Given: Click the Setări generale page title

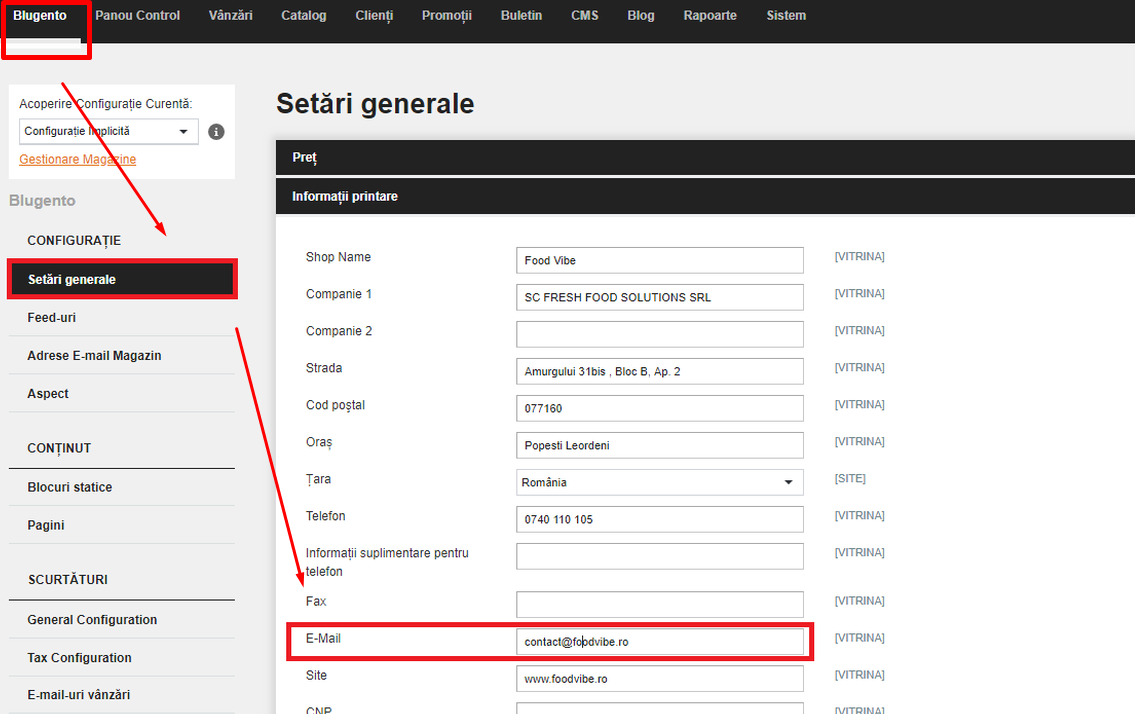Looking at the screenshot, I should click(375, 104).
